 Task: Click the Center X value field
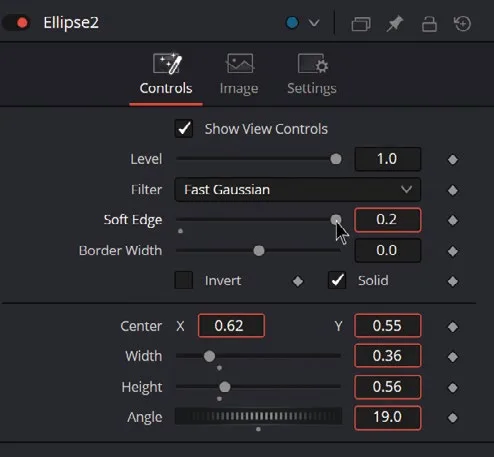tap(231, 326)
